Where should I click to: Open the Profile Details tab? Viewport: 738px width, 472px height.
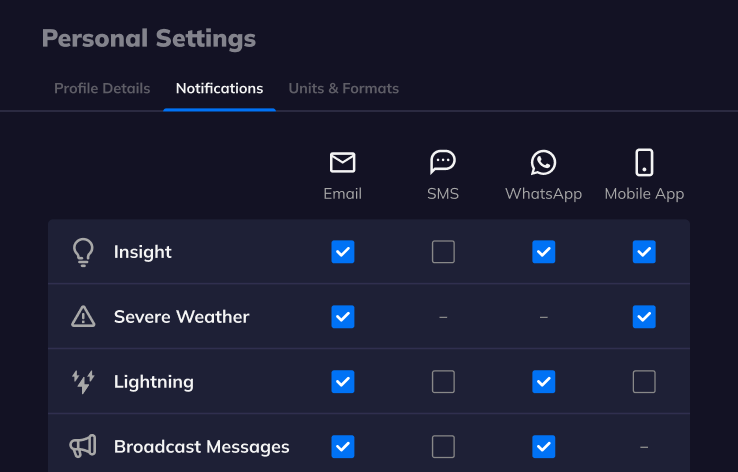tap(102, 88)
